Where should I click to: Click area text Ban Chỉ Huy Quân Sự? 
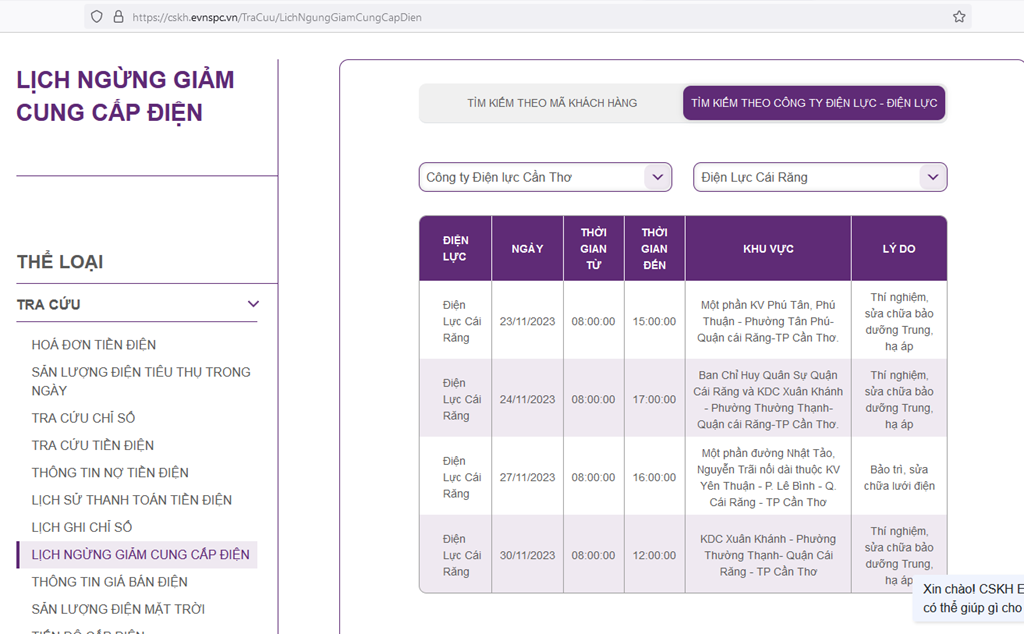tap(768, 400)
